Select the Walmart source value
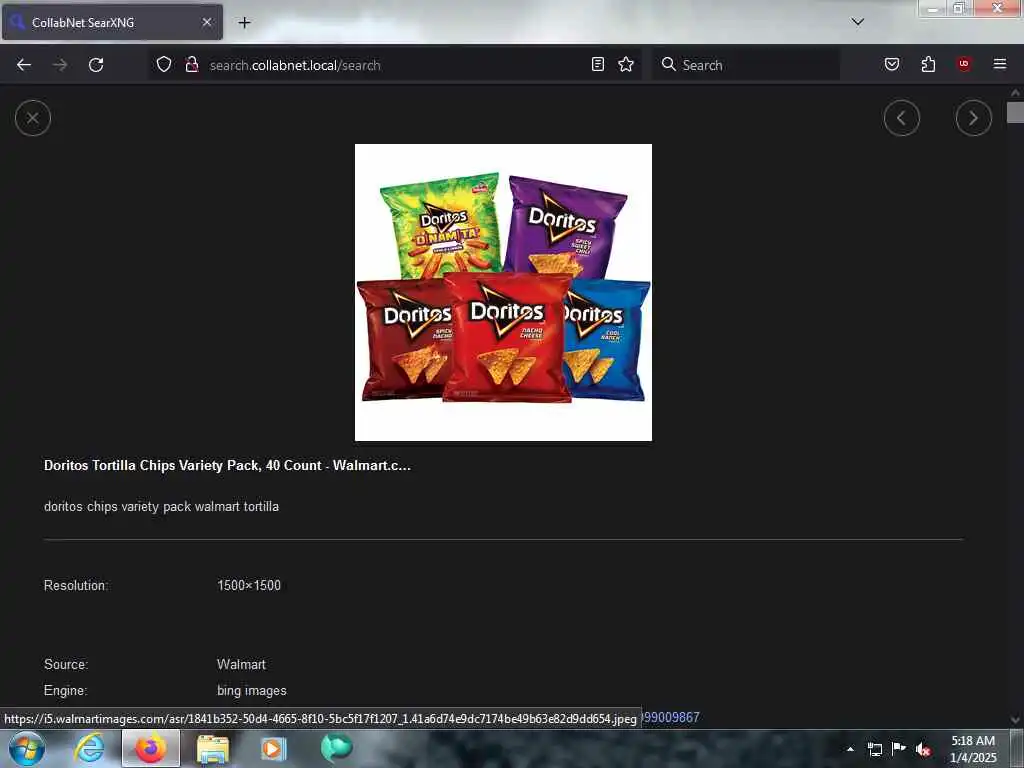 click(x=241, y=665)
